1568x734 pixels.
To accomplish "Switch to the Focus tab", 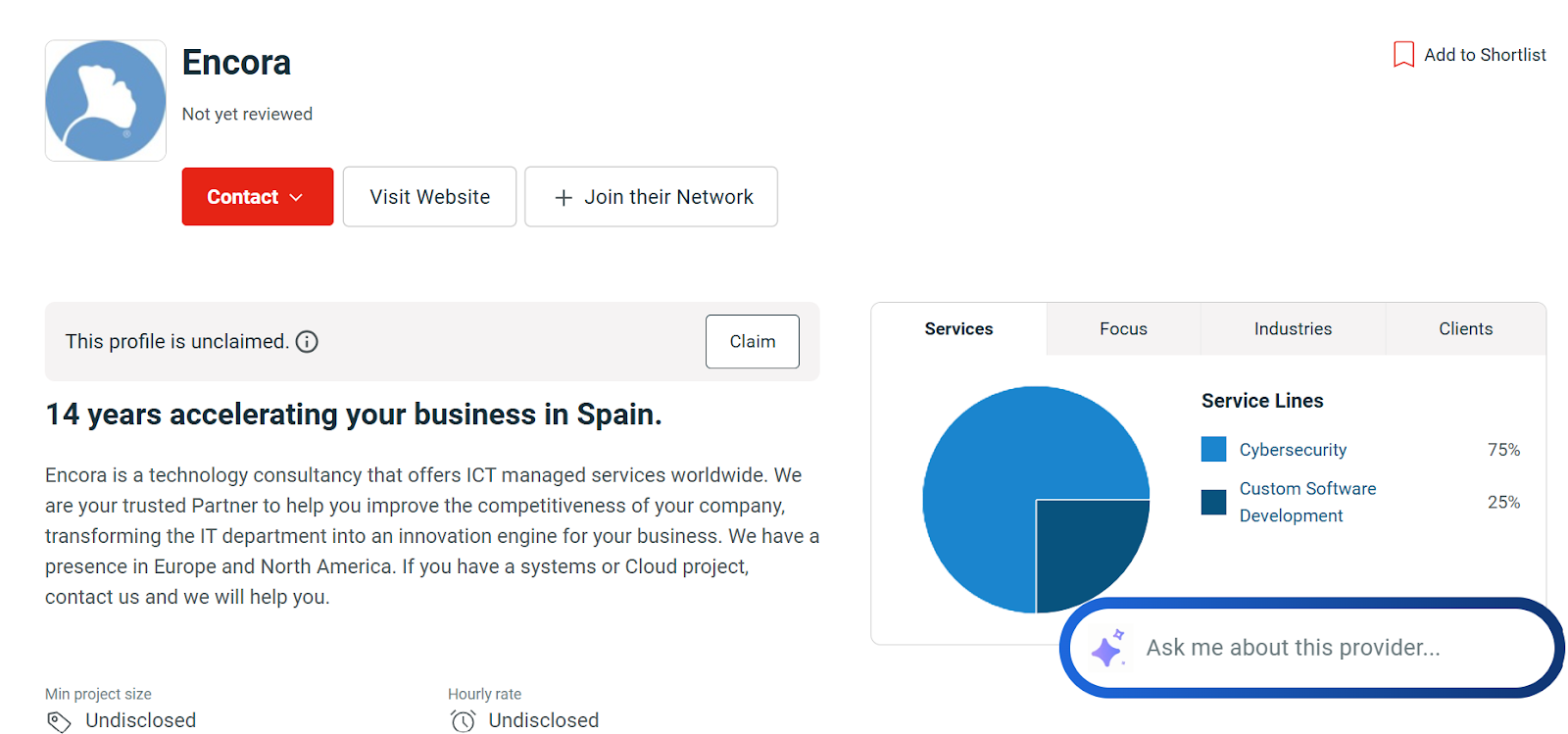I will click(x=1123, y=329).
